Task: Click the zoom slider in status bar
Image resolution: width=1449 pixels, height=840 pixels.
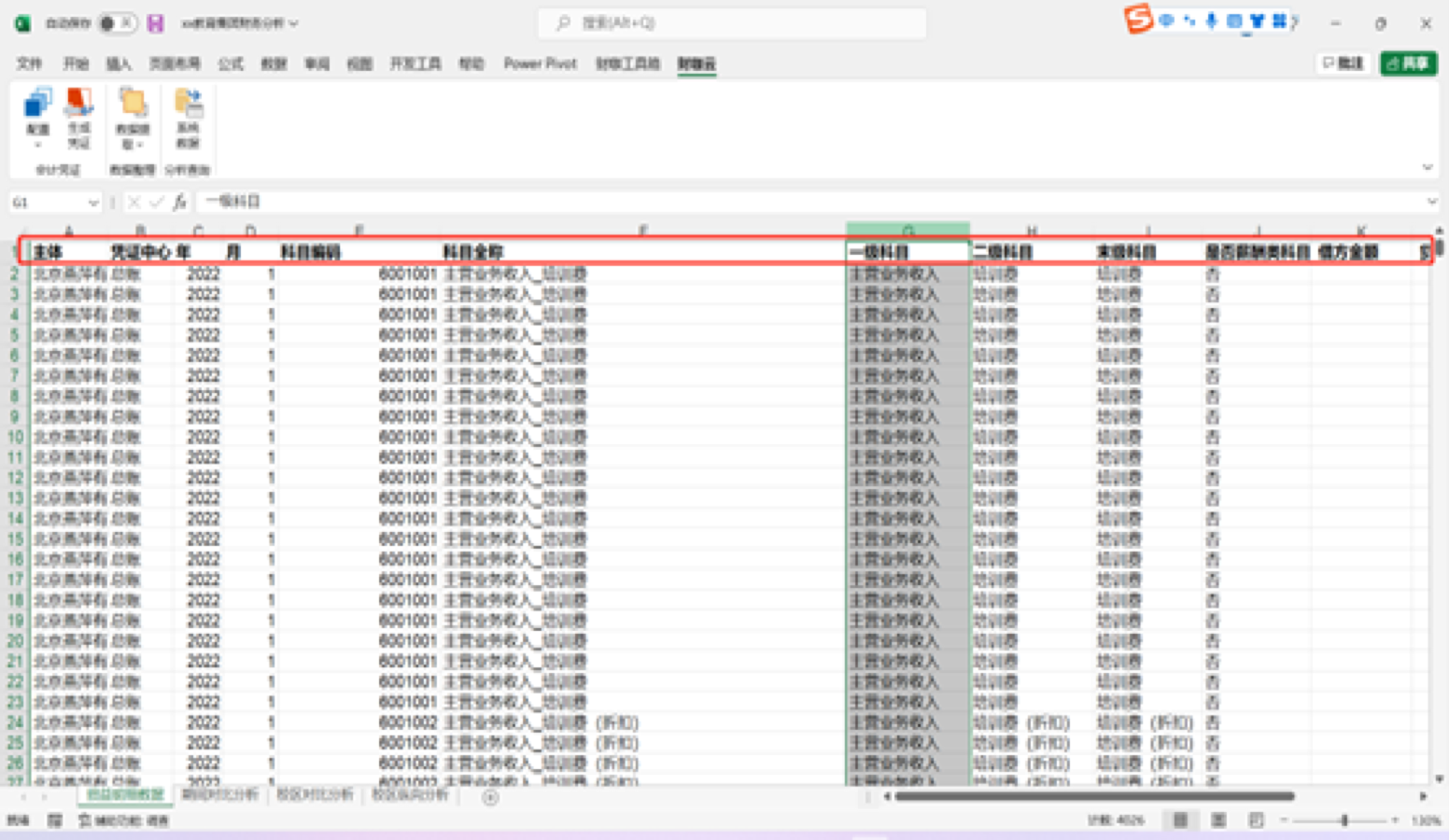Action: tap(1343, 820)
